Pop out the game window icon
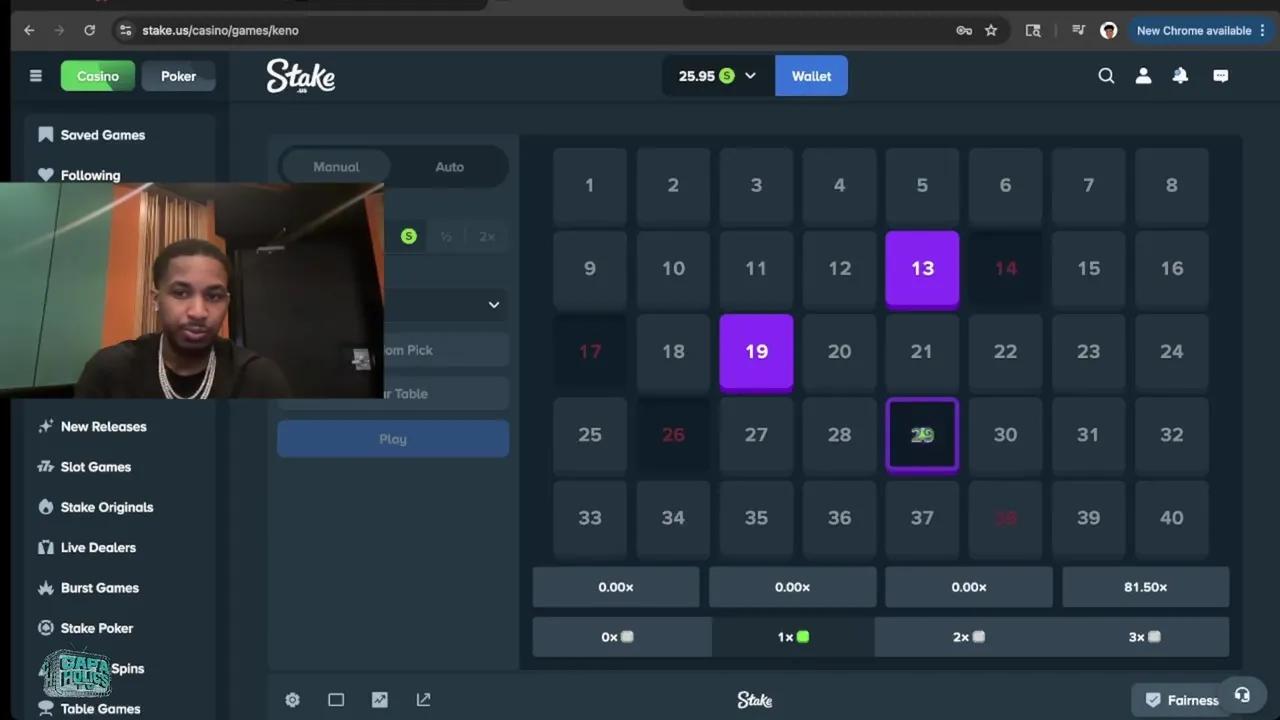The width and height of the screenshot is (1280, 720). pyautogui.click(x=424, y=700)
